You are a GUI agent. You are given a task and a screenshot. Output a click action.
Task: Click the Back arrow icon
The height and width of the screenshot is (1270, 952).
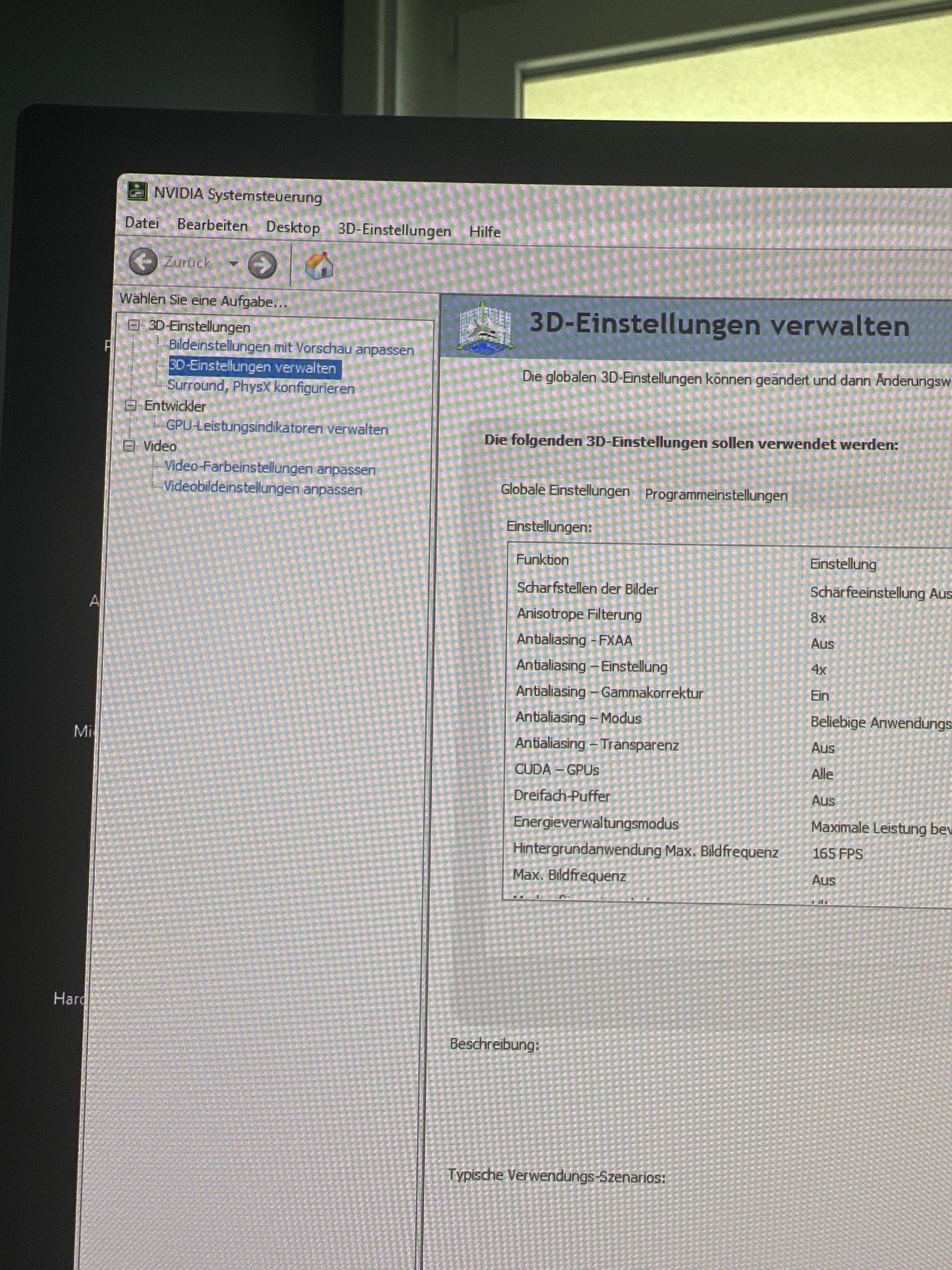[142, 261]
